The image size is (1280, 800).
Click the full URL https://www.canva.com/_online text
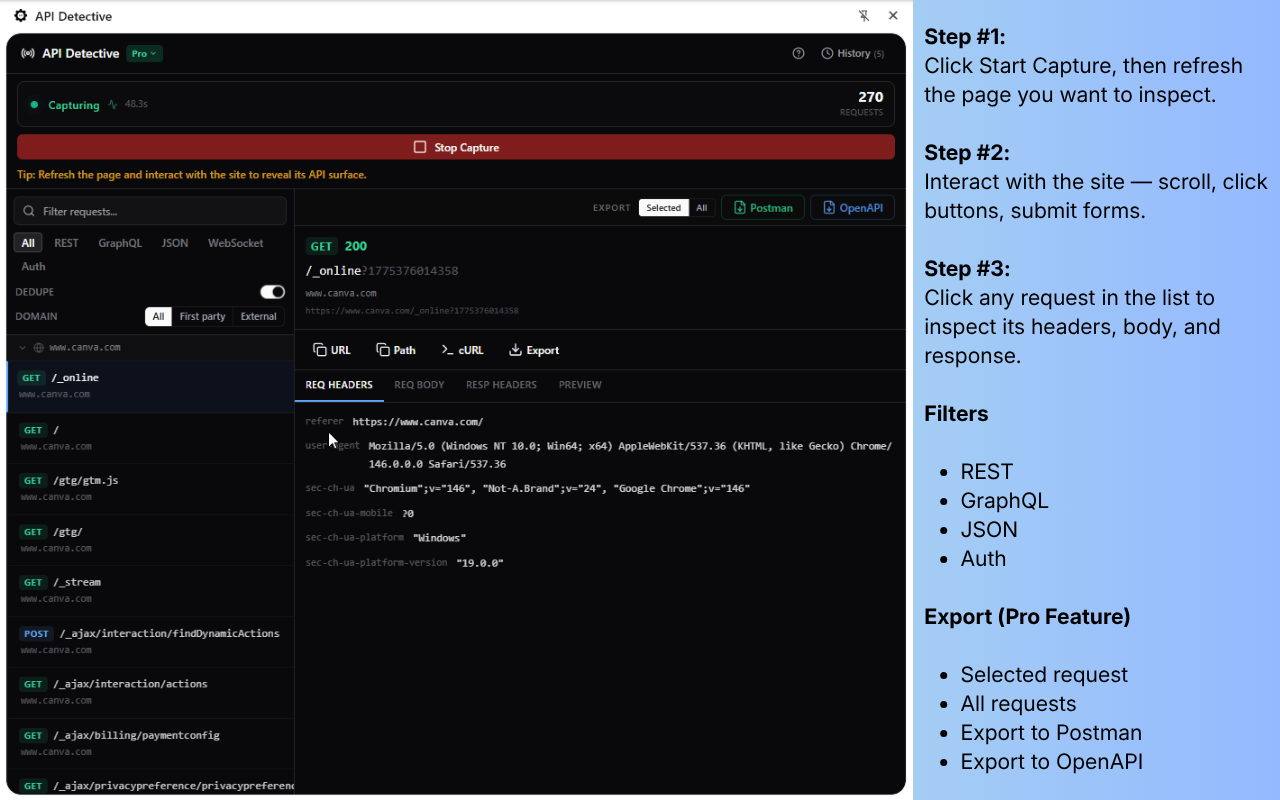[412, 311]
